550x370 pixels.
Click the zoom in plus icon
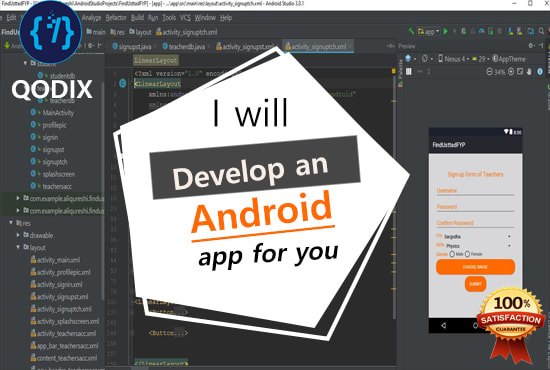[511, 72]
